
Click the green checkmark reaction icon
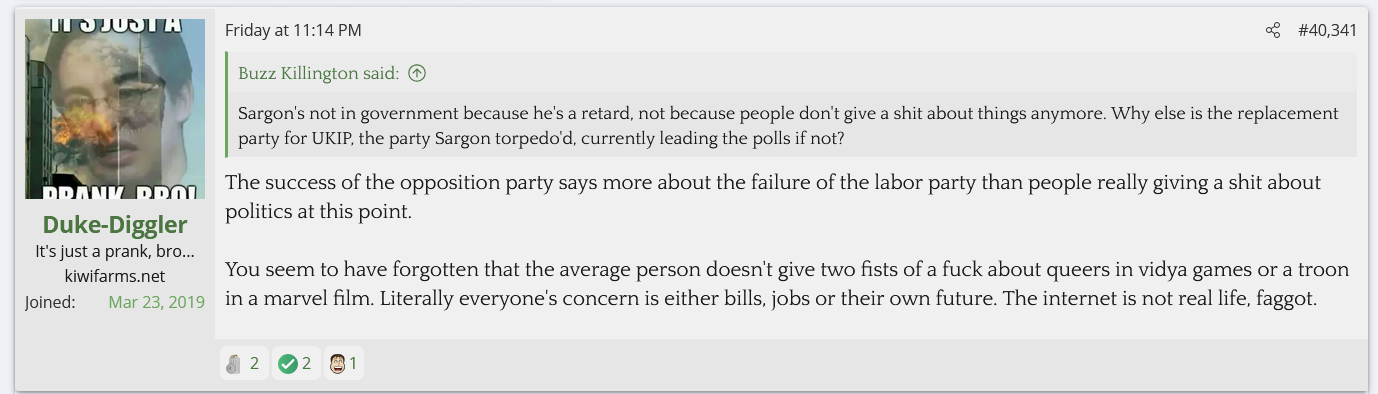[288, 364]
